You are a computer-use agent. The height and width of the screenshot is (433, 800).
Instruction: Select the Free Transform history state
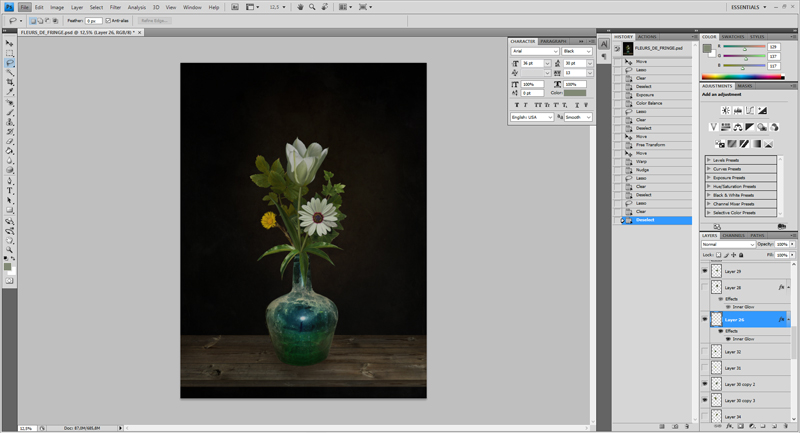tap(651, 145)
